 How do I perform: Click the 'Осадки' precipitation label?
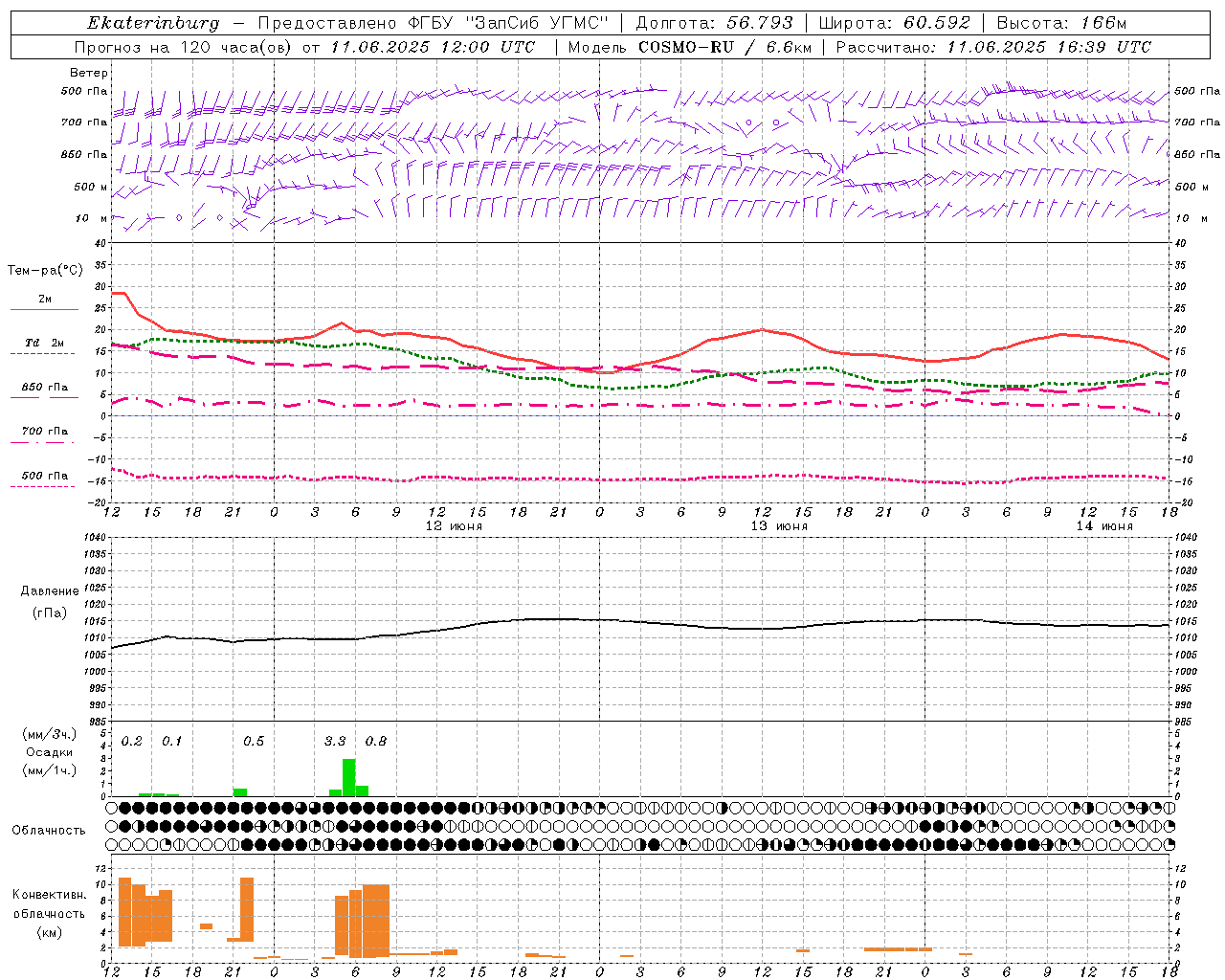click(x=49, y=752)
